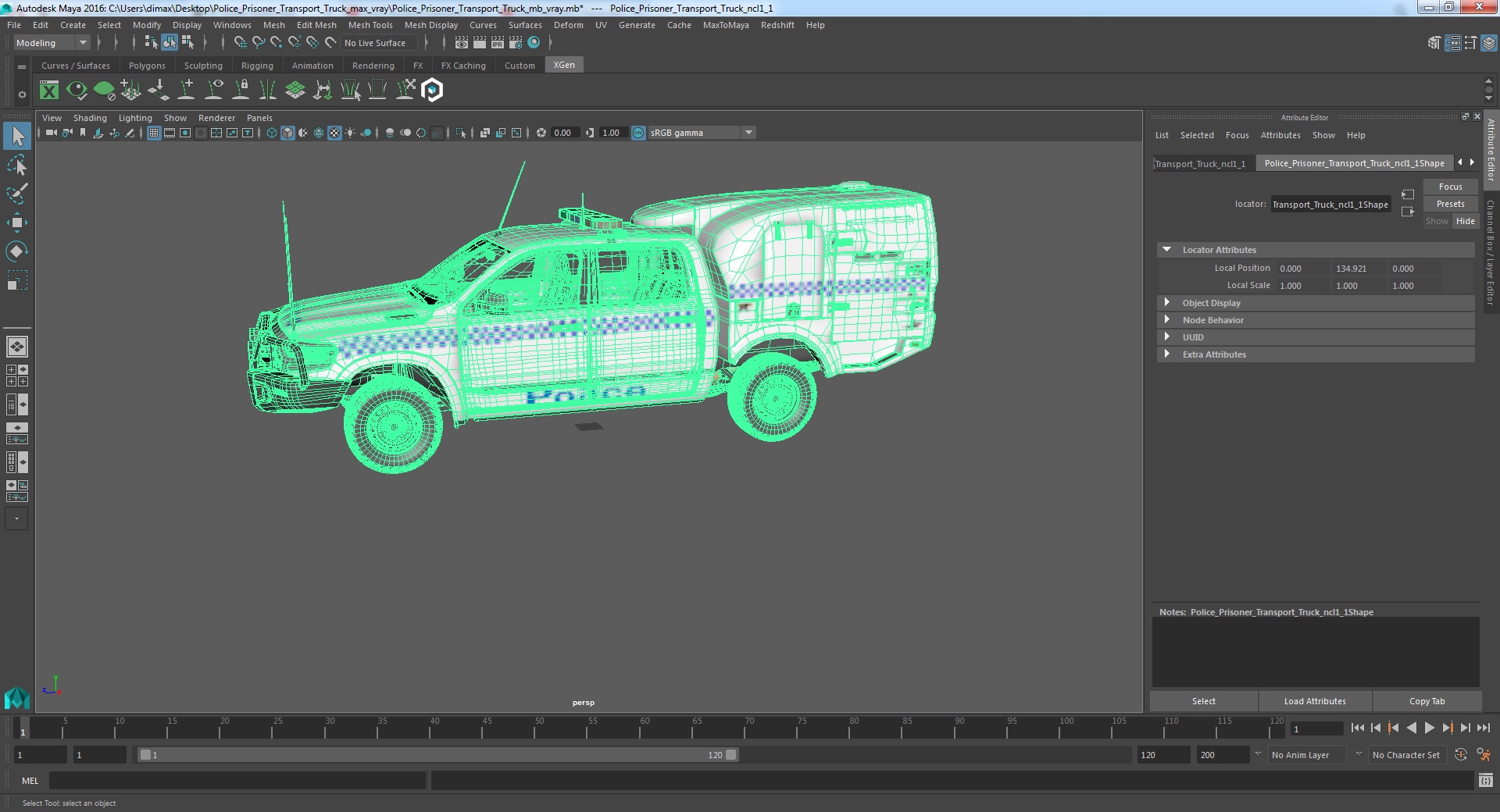Open the Mesh Tools menu
Viewport: 1500px width, 812px height.
(370, 25)
